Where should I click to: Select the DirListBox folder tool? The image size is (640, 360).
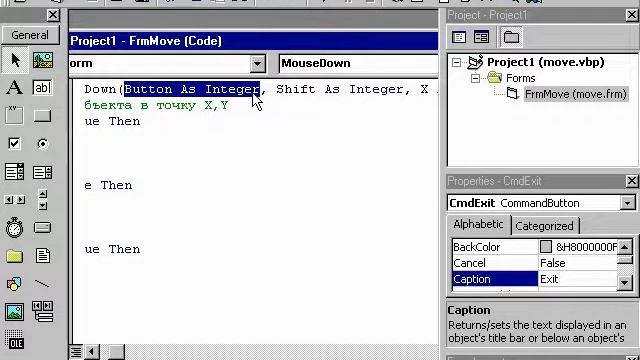[x=14, y=256]
